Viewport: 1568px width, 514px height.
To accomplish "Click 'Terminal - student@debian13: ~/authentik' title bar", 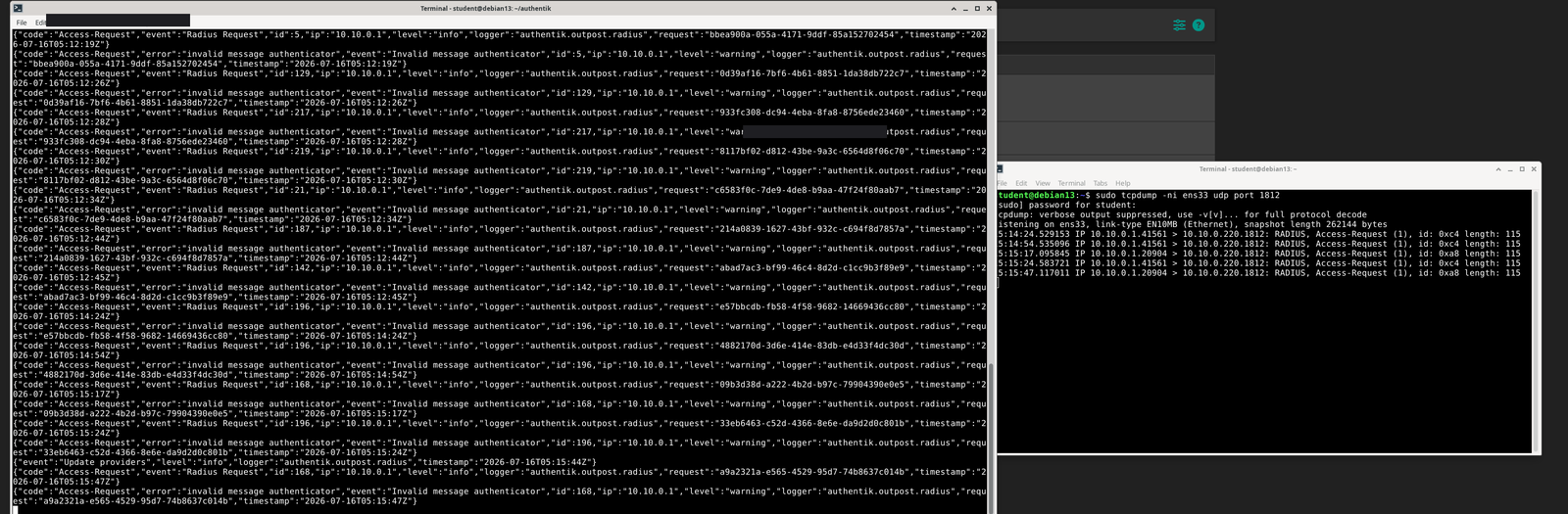I will pyautogui.click(x=485, y=8).
